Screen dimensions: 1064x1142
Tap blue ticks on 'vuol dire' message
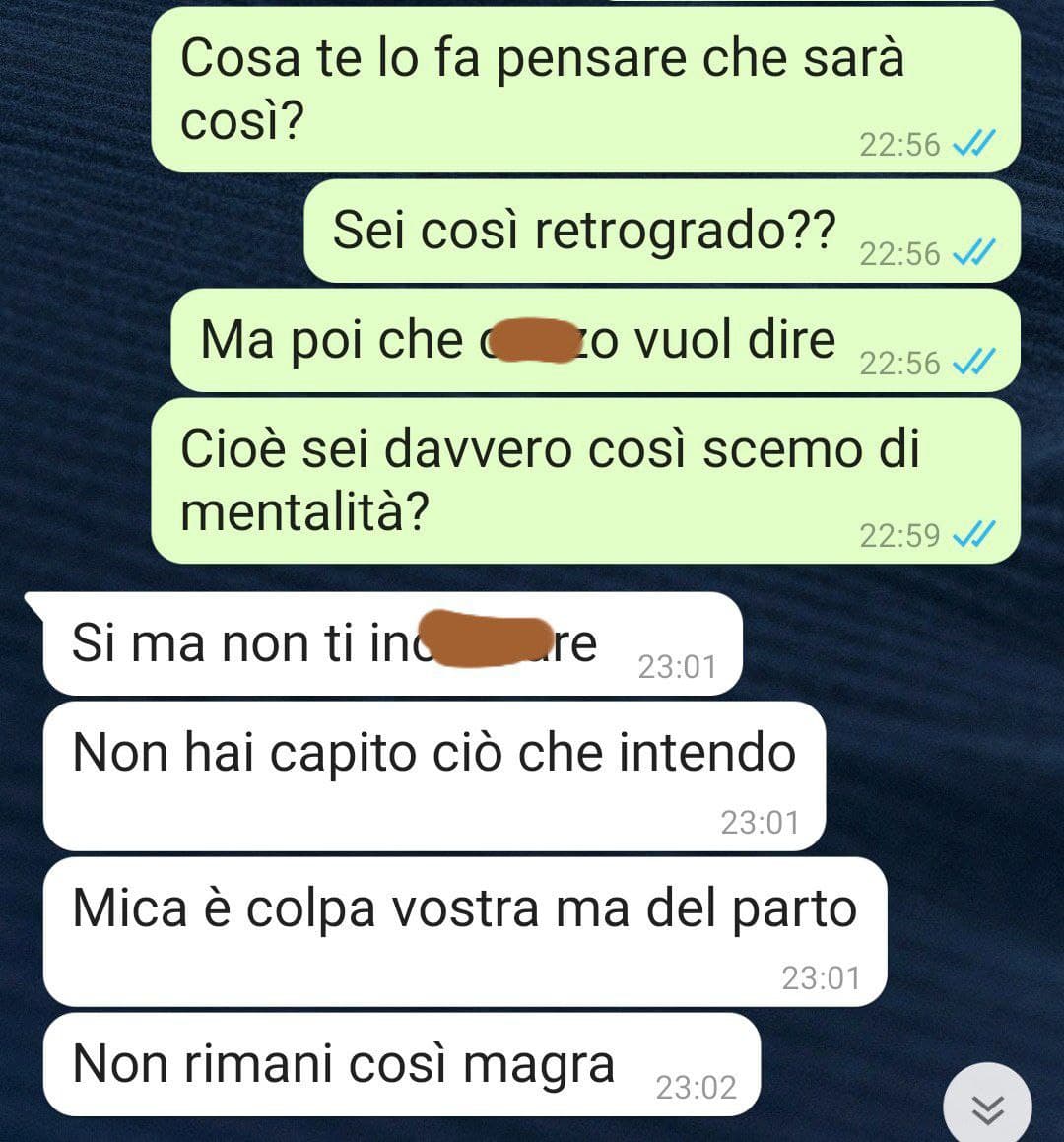[973, 362]
